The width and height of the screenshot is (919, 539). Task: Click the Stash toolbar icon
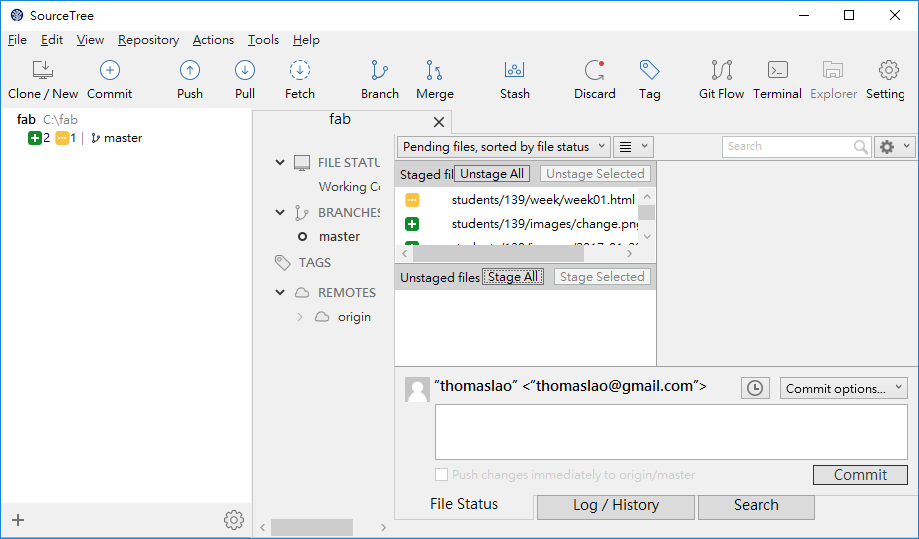pyautogui.click(x=514, y=70)
